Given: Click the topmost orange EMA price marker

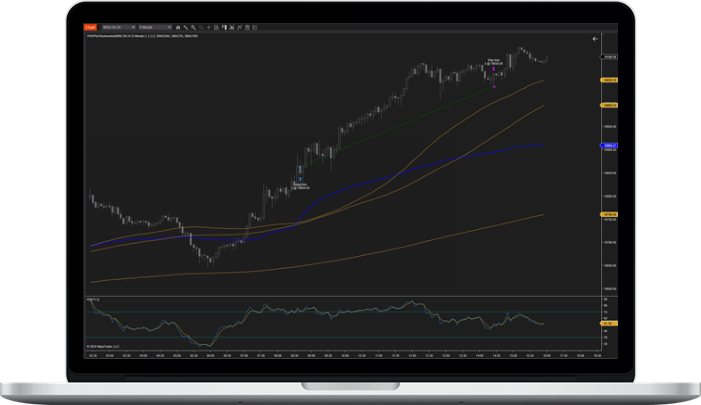Looking at the screenshot, I should 607,80.
